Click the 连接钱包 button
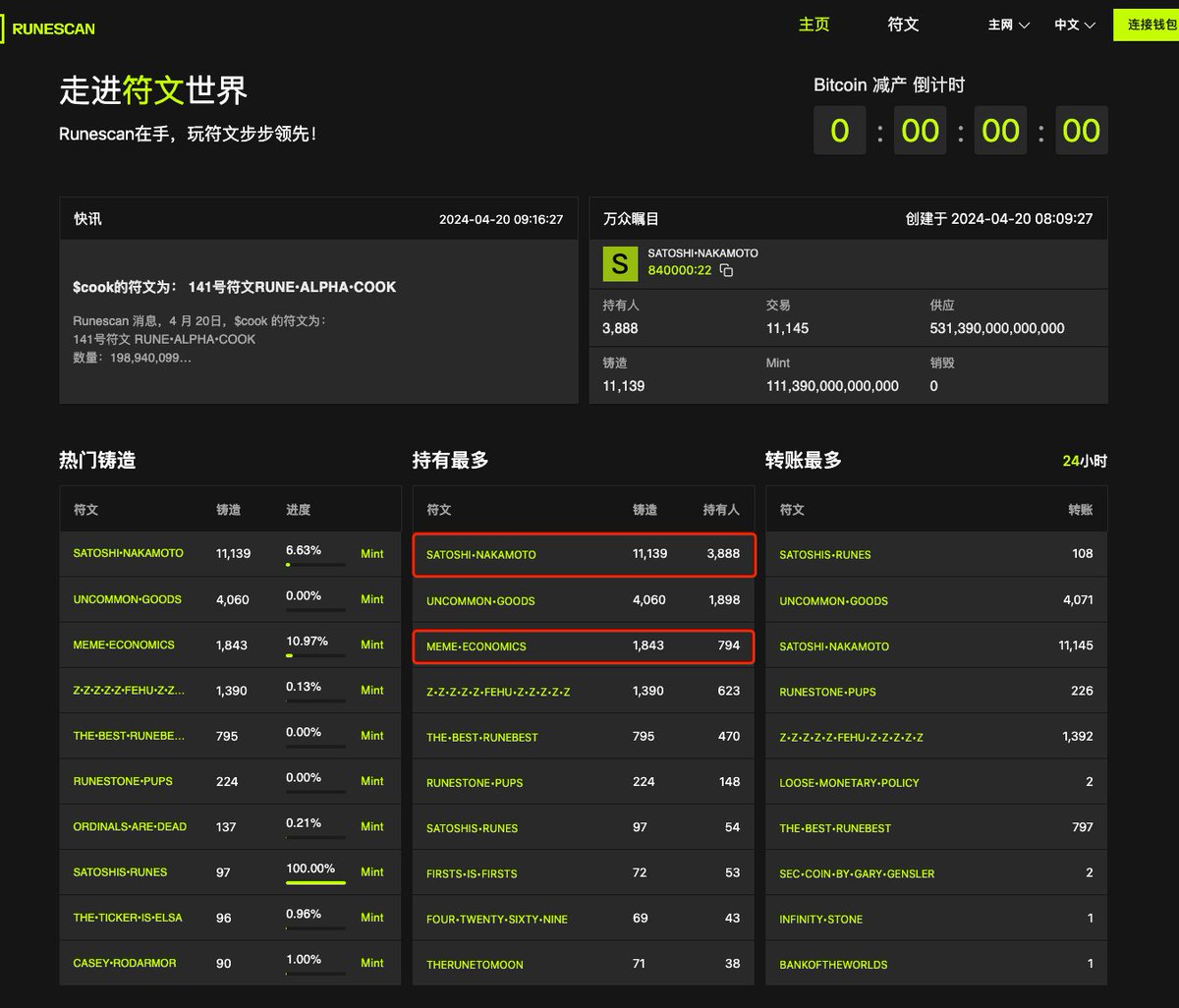 pos(1147,25)
